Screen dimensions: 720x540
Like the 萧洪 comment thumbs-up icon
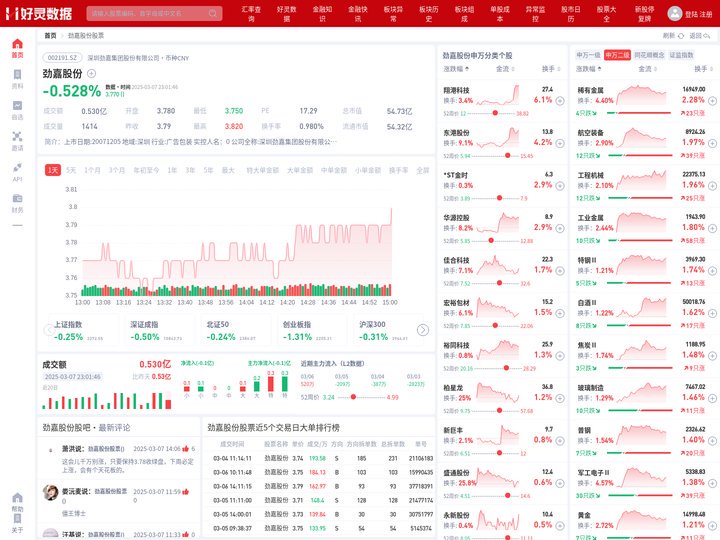(x=186, y=449)
